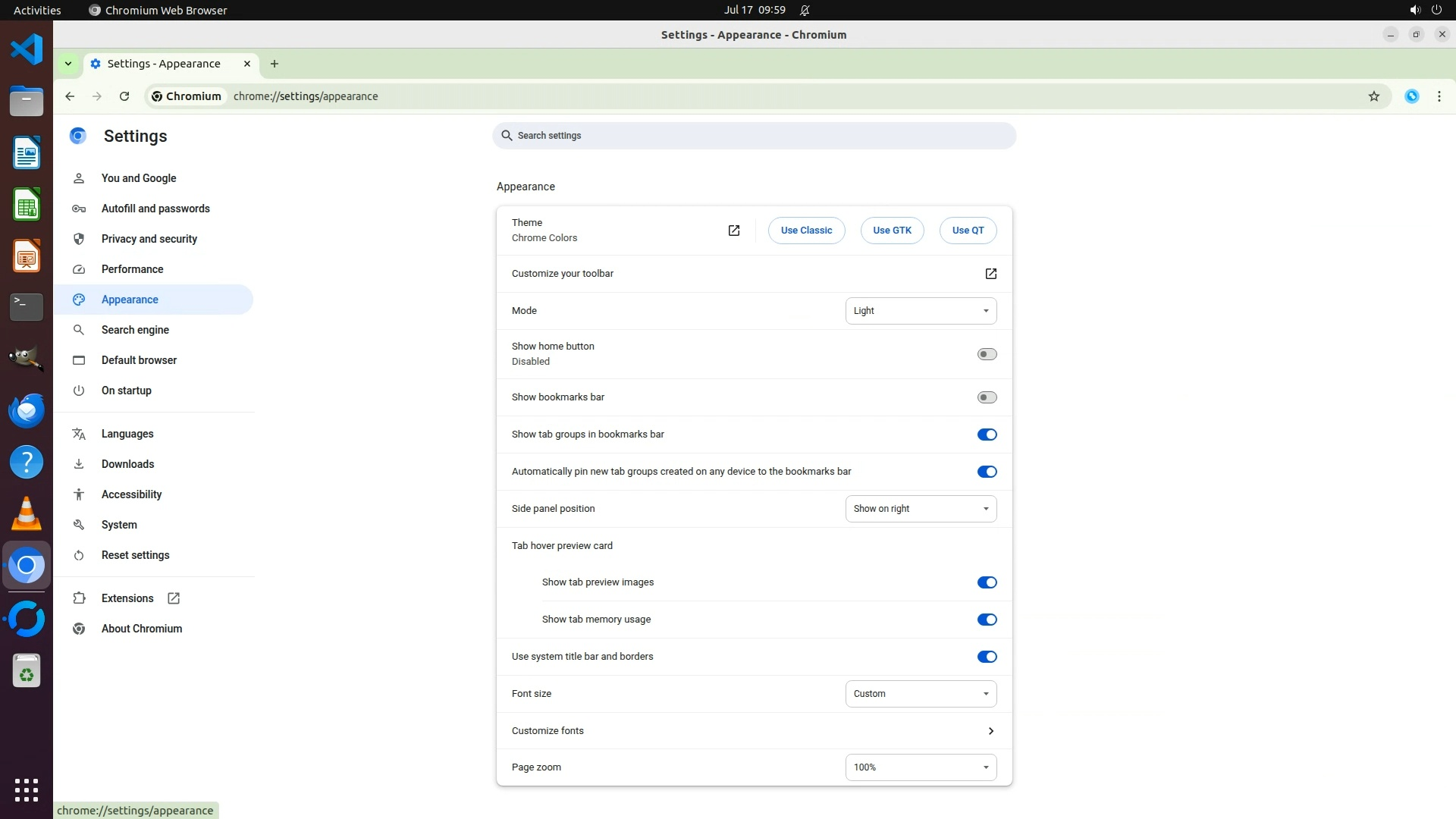
Task: Open the Chromium three-dot menu
Action: pyautogui.click(x=1439, y=96)
